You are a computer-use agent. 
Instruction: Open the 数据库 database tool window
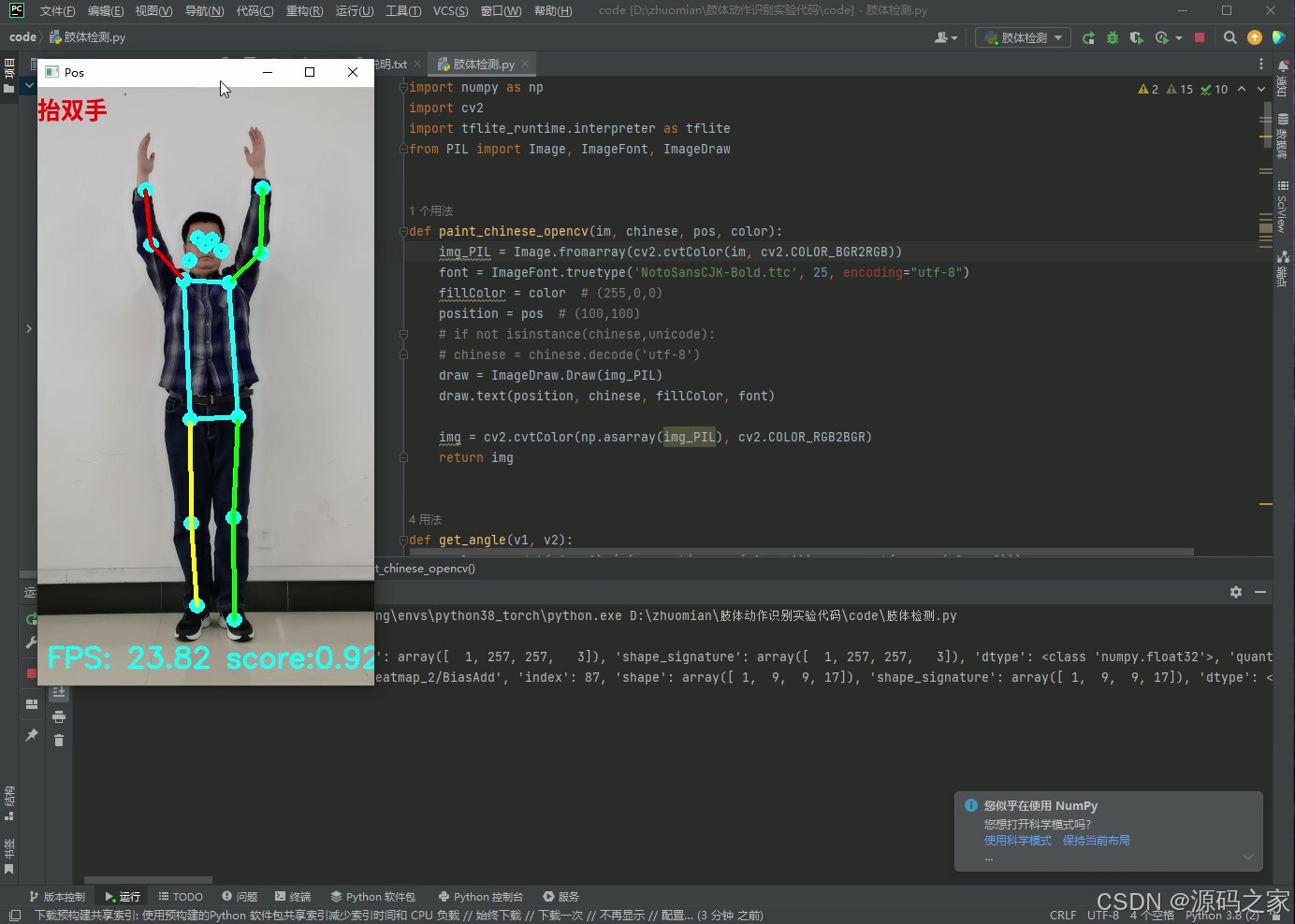coord(1282,136)
